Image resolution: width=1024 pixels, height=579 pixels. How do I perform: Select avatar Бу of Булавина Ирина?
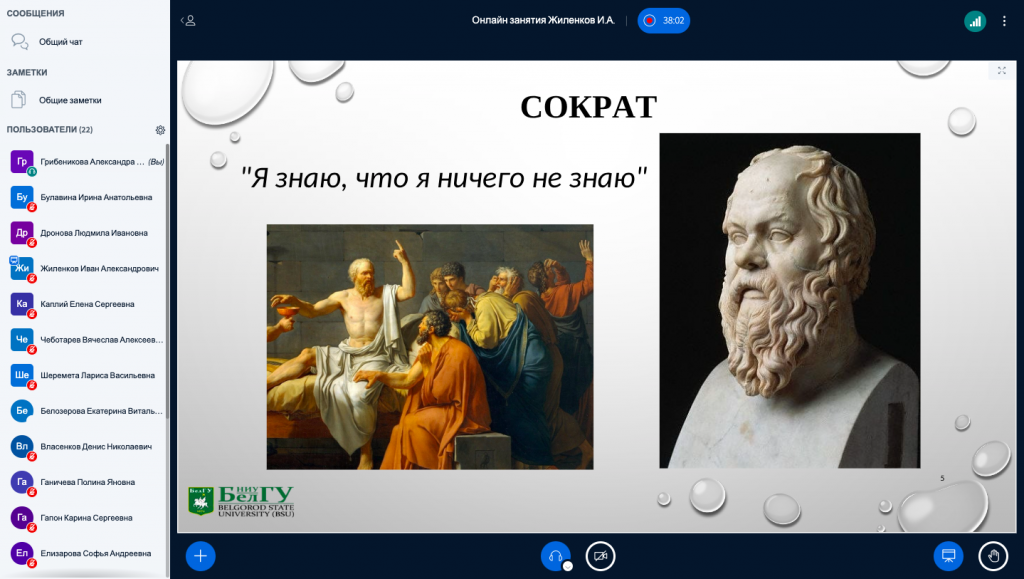click(x=22, y=197)
